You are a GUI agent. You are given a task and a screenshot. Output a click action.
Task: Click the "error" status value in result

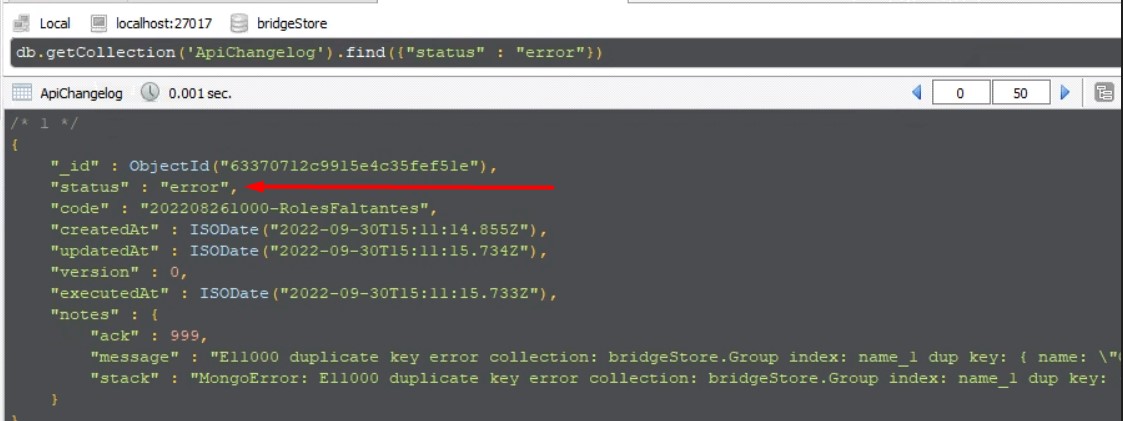194,188
